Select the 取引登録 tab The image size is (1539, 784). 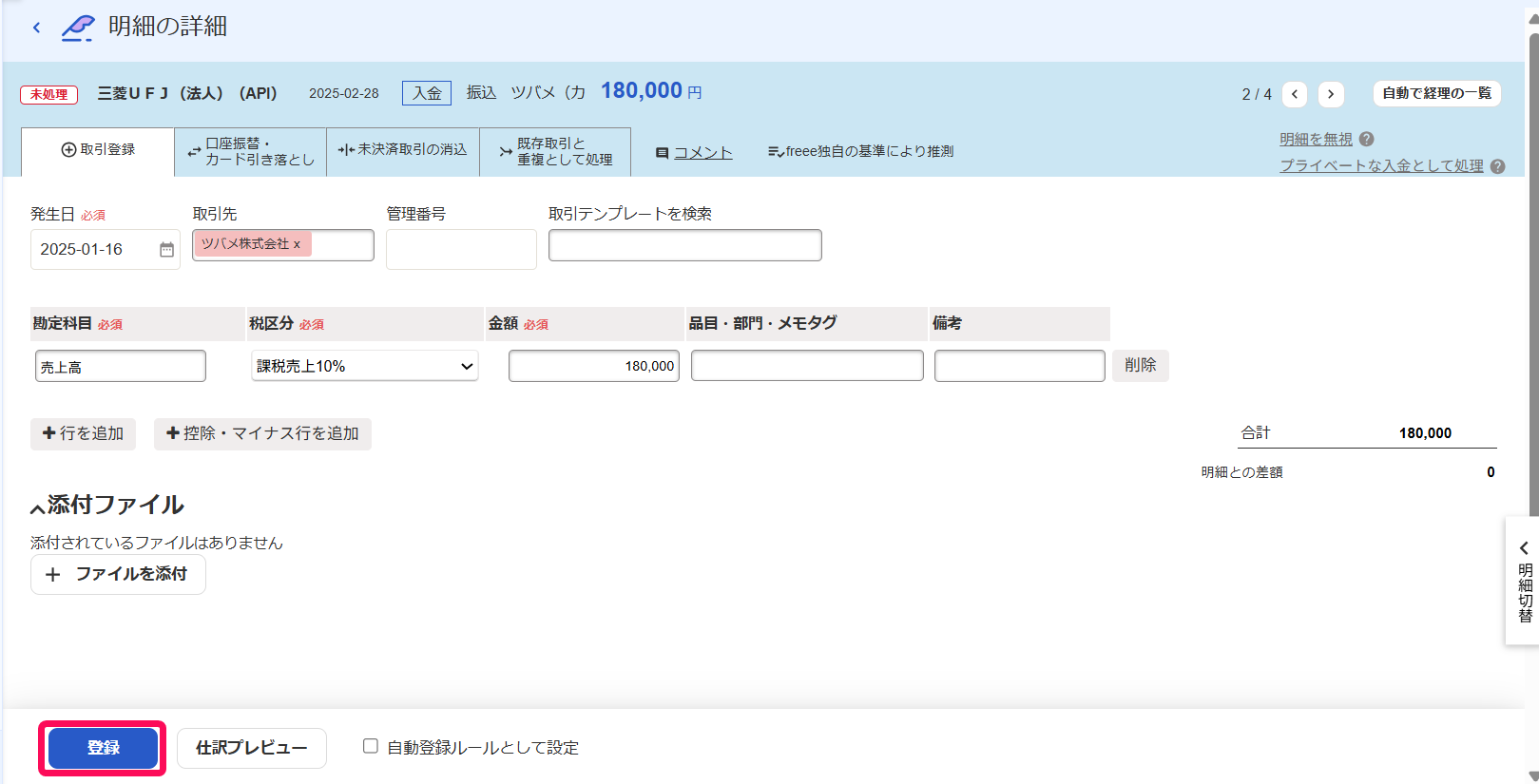click(98, 150)
